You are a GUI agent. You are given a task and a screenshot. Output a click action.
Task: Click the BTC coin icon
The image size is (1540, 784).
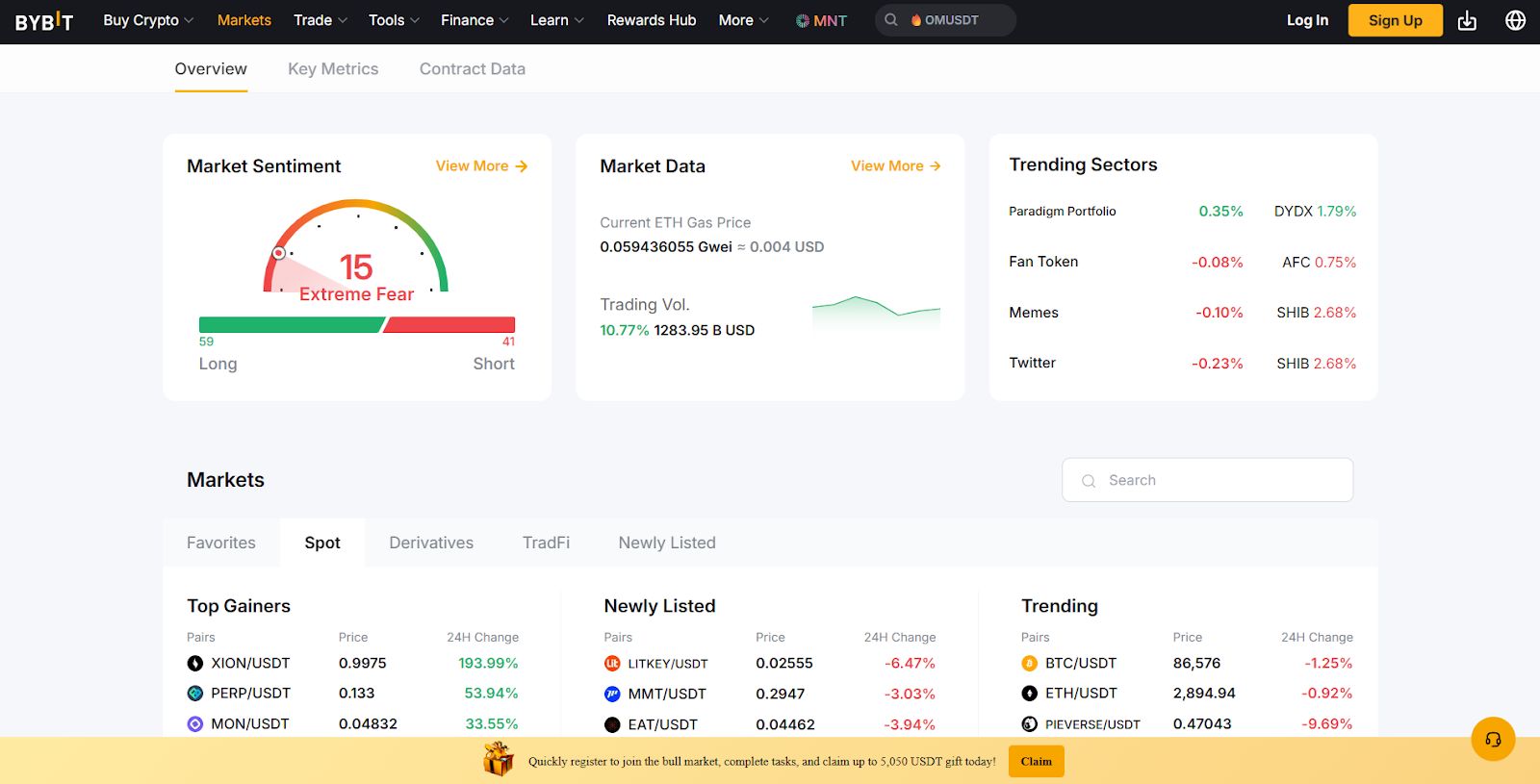(x=1029, y=663)
